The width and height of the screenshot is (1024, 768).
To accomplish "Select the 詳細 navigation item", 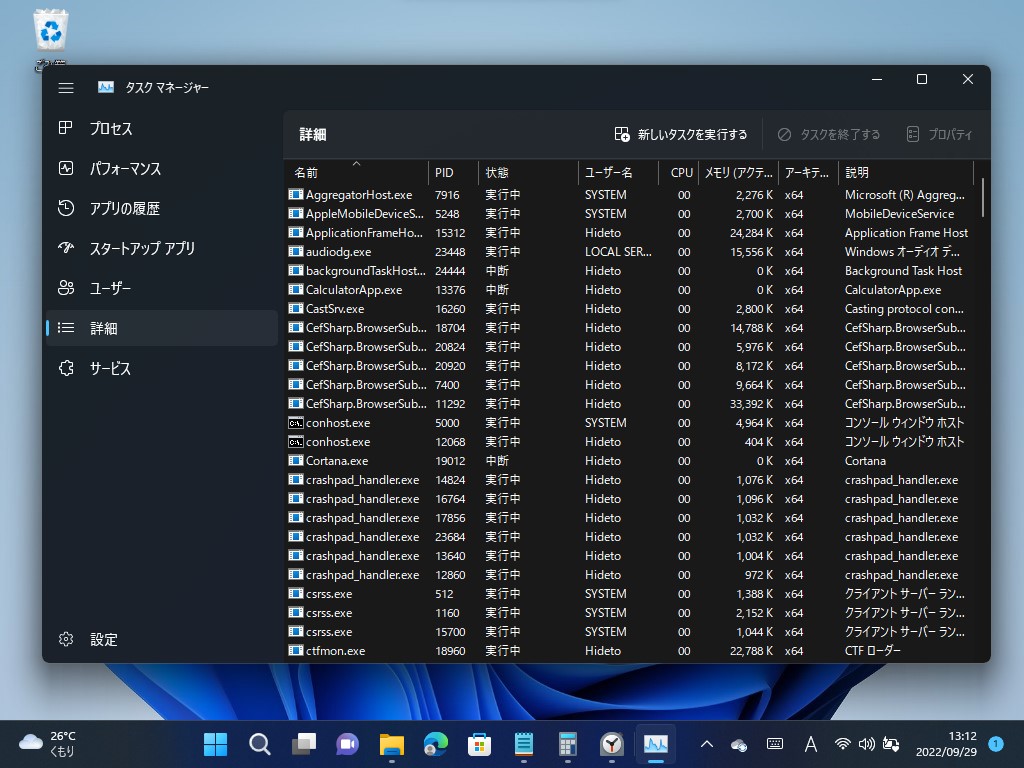I will [x=161, y=328].
